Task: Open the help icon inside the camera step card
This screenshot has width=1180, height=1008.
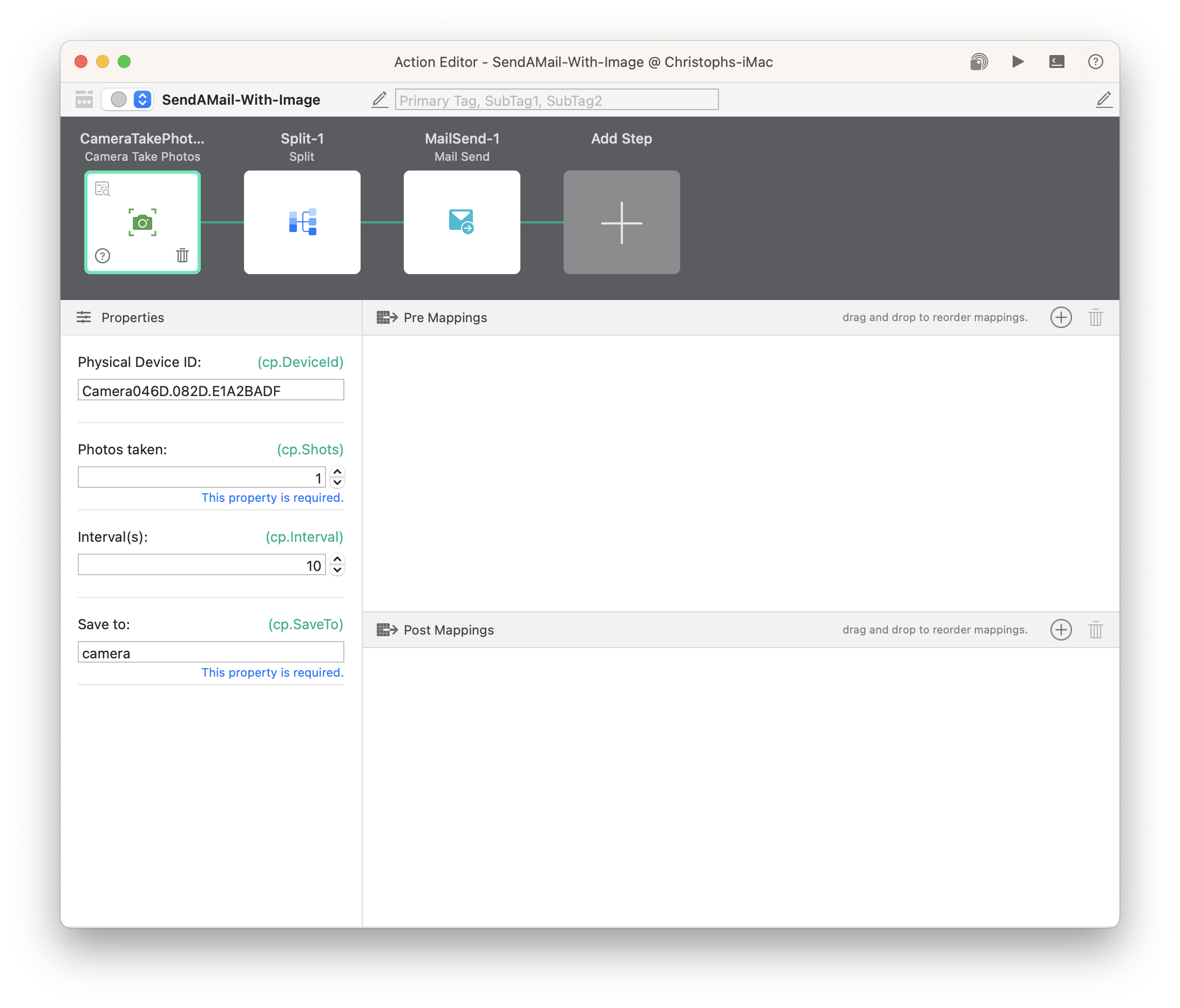Action: coord(103,256)
